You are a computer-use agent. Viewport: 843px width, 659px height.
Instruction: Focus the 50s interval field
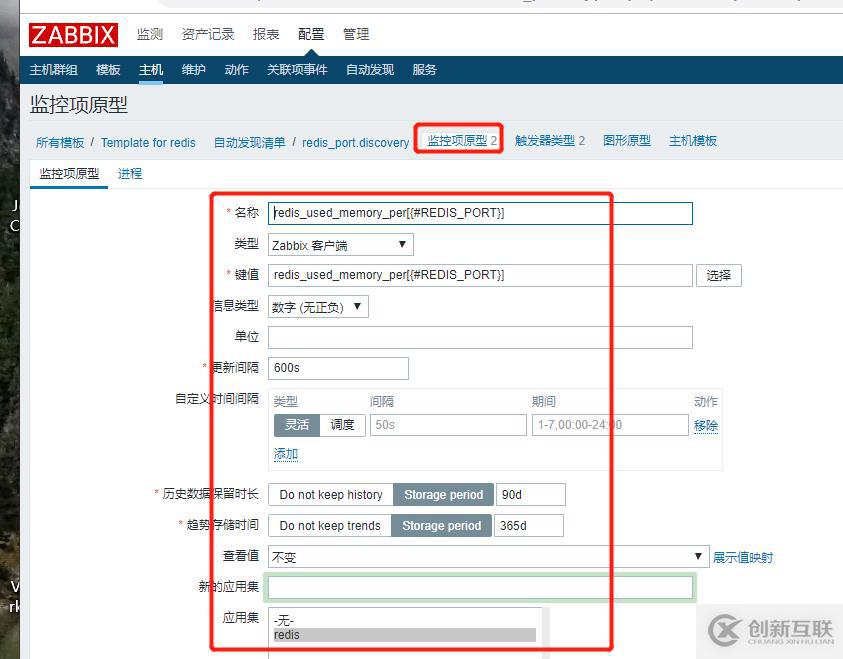pos(448,425)
